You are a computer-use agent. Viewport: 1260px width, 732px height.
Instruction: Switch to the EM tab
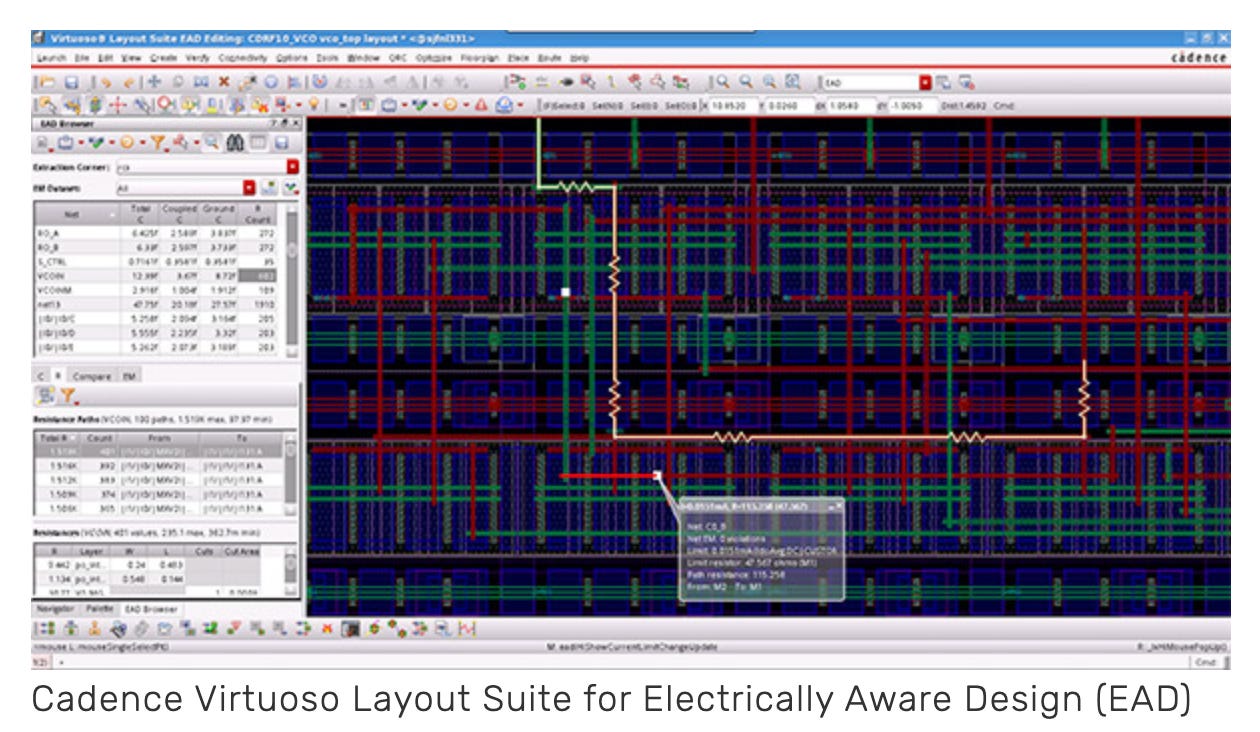point(129,375)
